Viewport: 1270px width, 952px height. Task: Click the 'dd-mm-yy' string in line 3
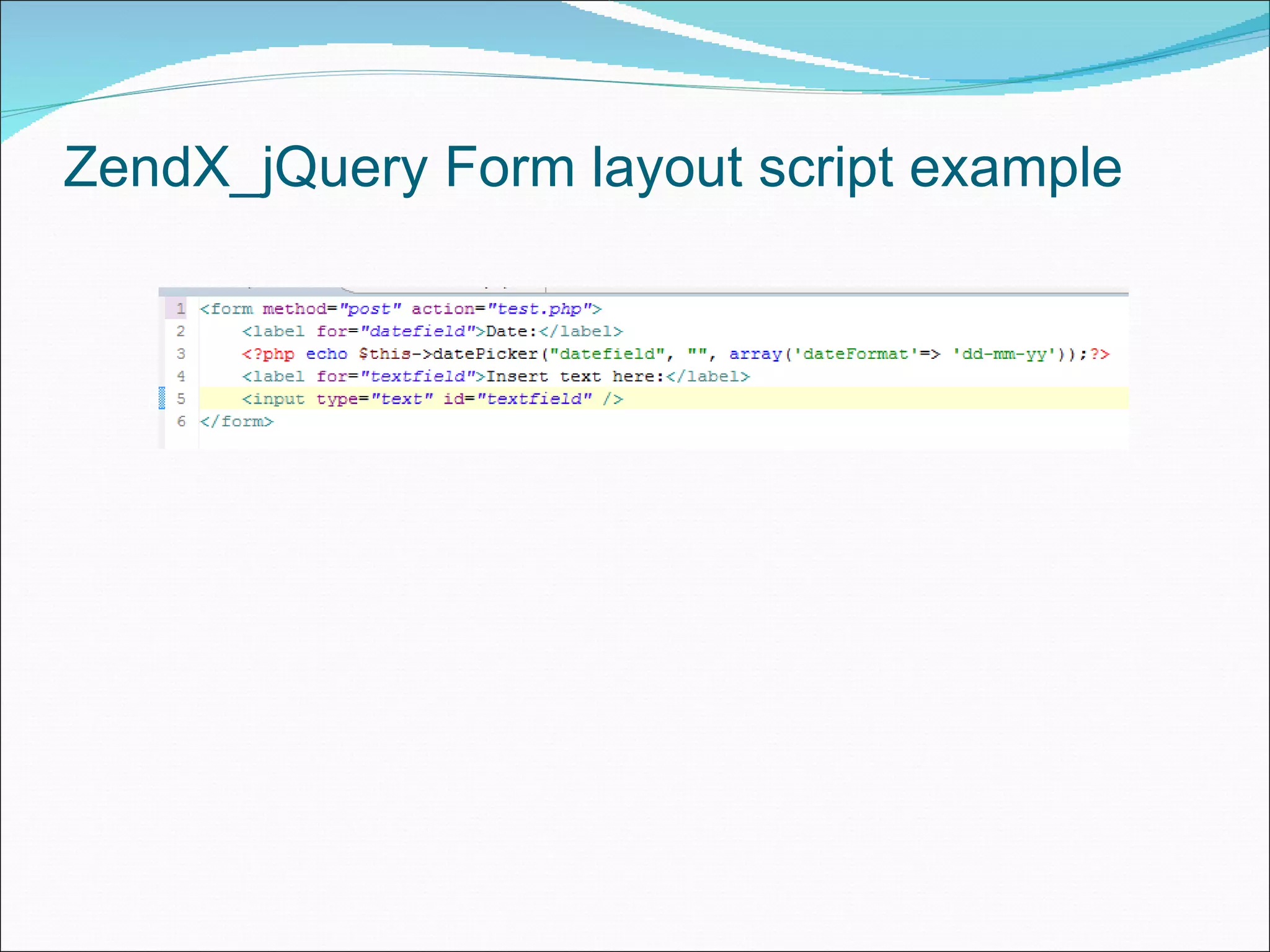coord(1004,354)
